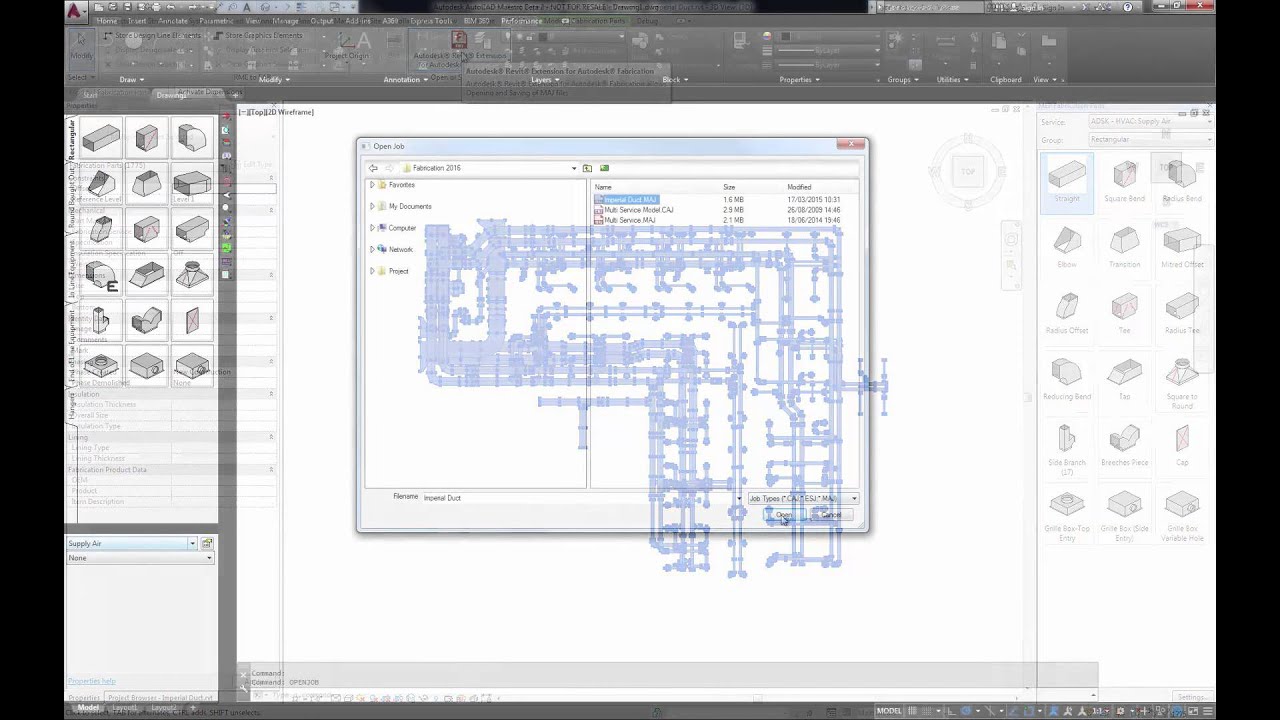Click the Modified column header
This screenshot has width=1280, height=720.
click(799, 187)
